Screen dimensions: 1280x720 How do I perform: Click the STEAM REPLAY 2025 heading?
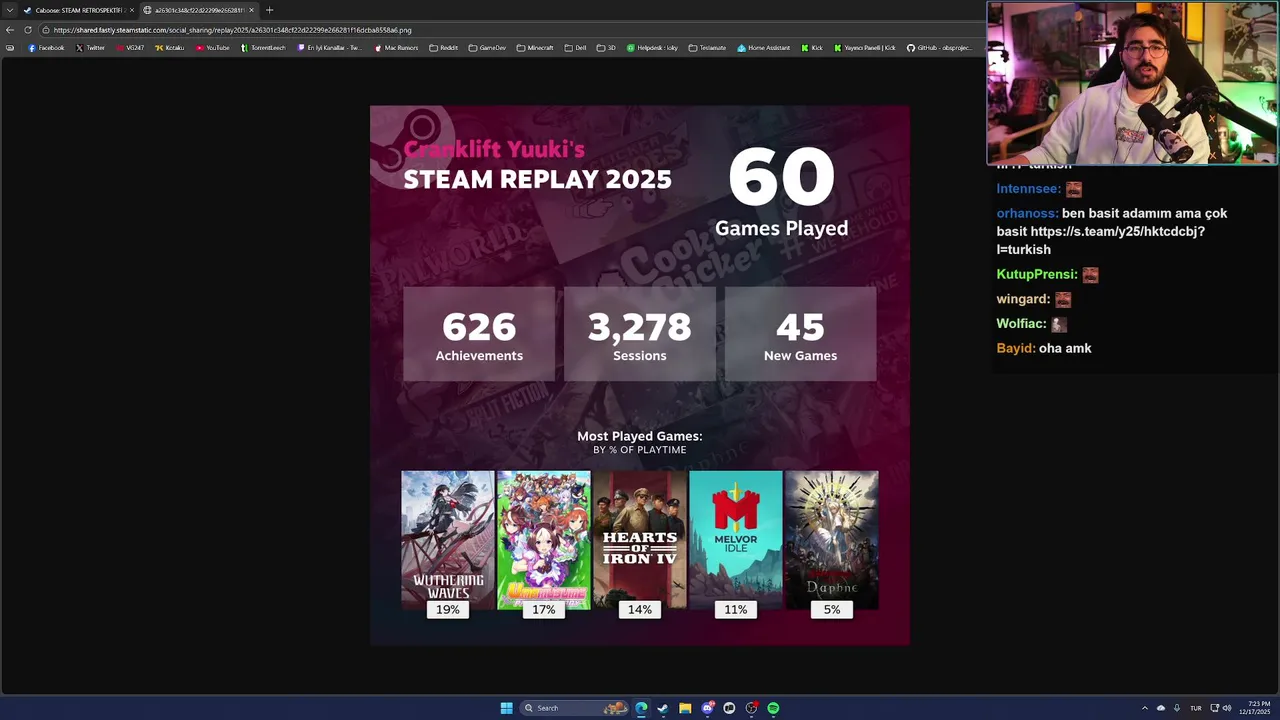pos(537,179)
